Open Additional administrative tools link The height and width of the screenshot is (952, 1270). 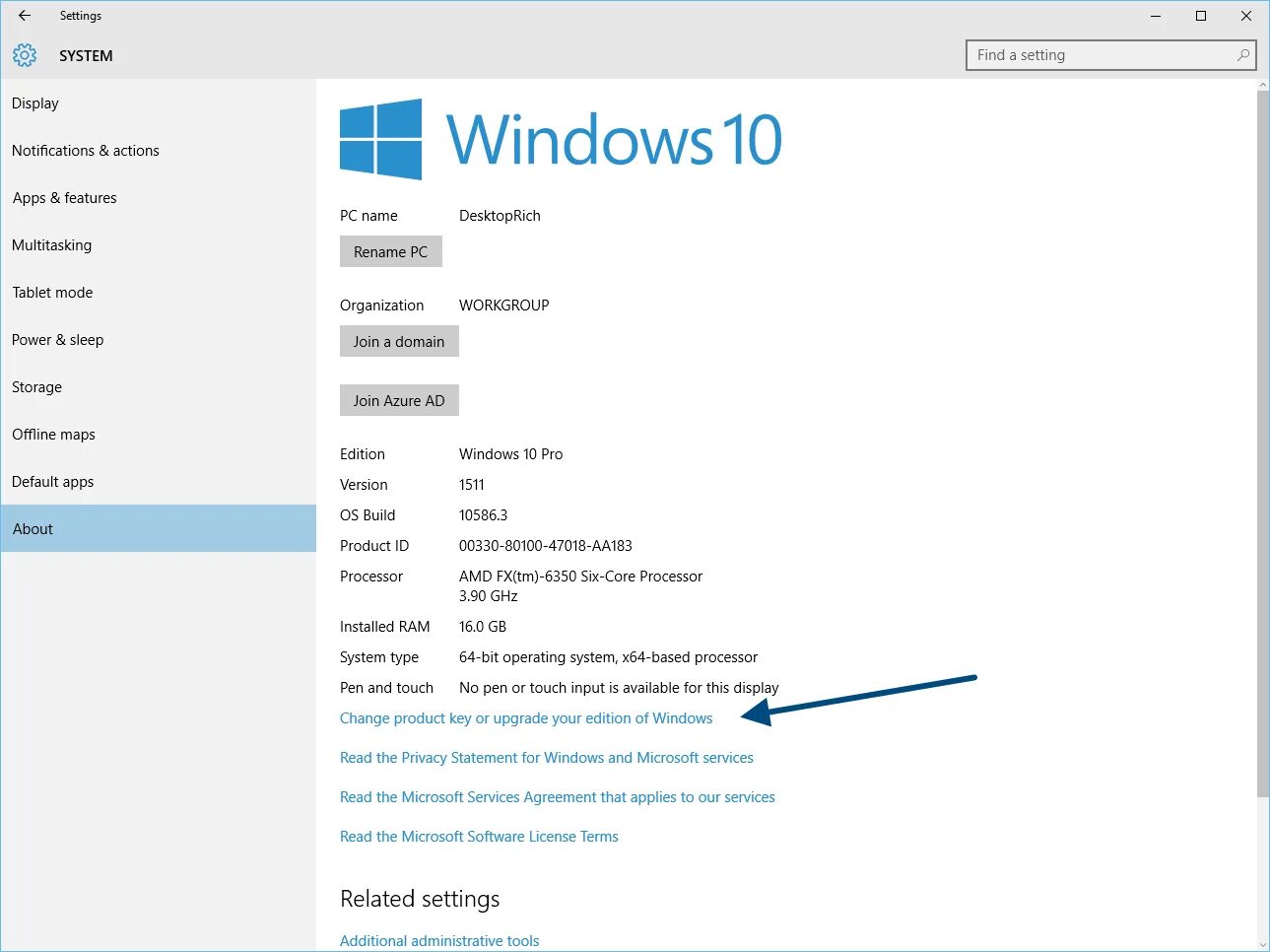439,940
